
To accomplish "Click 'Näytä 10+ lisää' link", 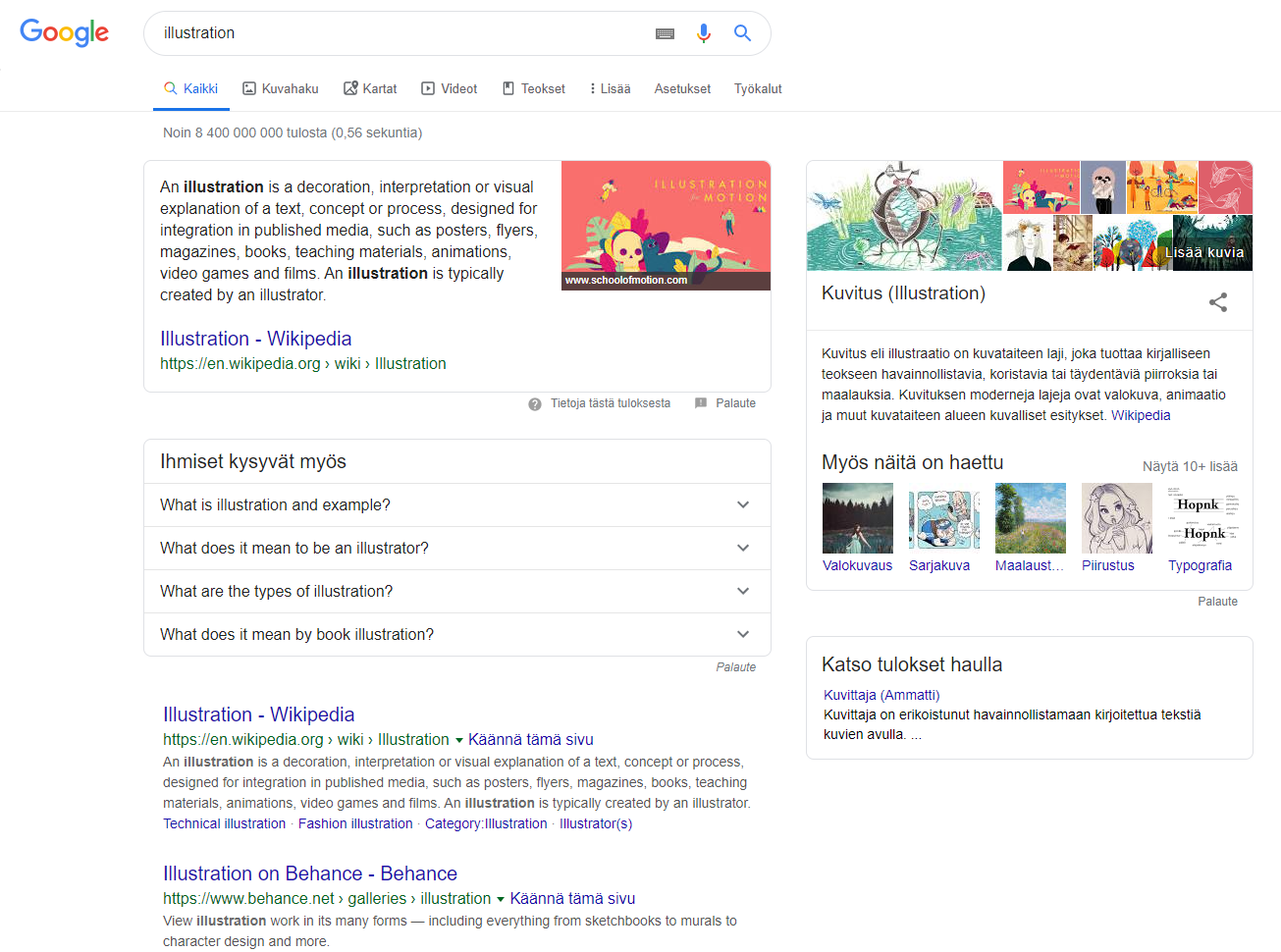I will (1190, 466).
